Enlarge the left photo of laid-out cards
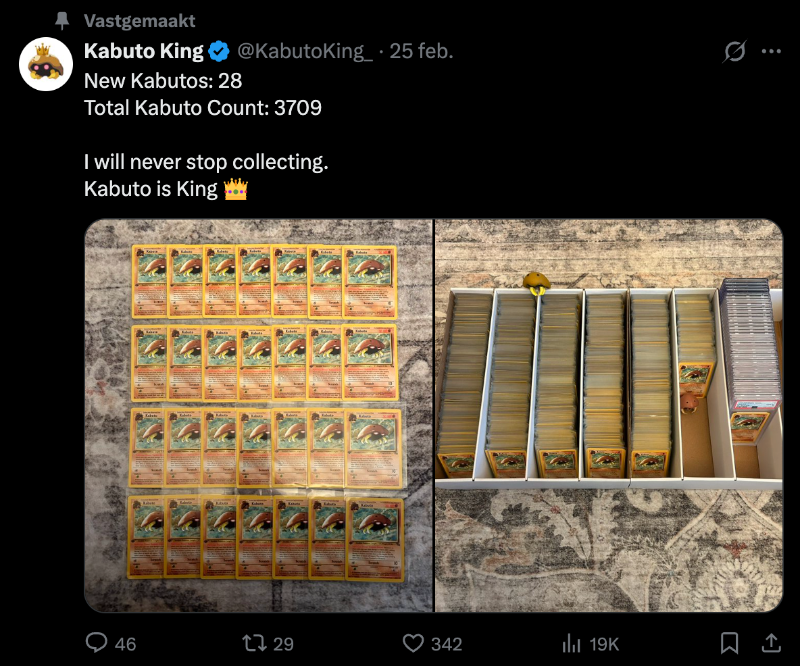Image resolution: width=800 pixels, height=666 pixels. point(258,415)
